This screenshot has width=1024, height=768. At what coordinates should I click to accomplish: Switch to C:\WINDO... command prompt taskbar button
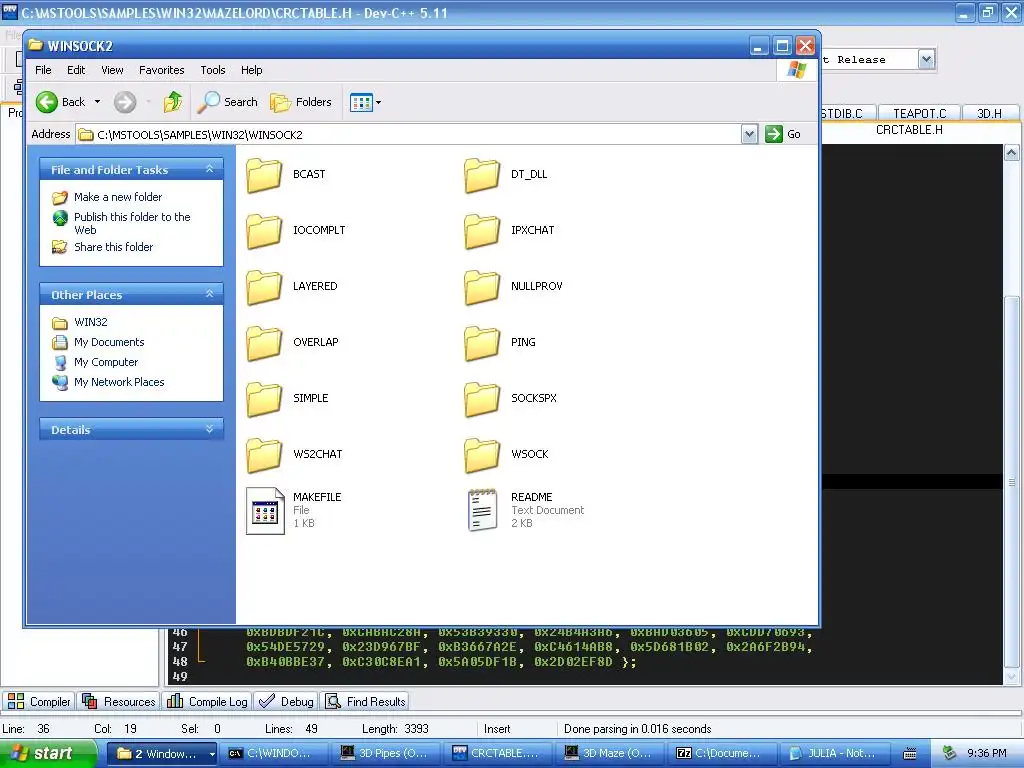(x=274, y=754)
